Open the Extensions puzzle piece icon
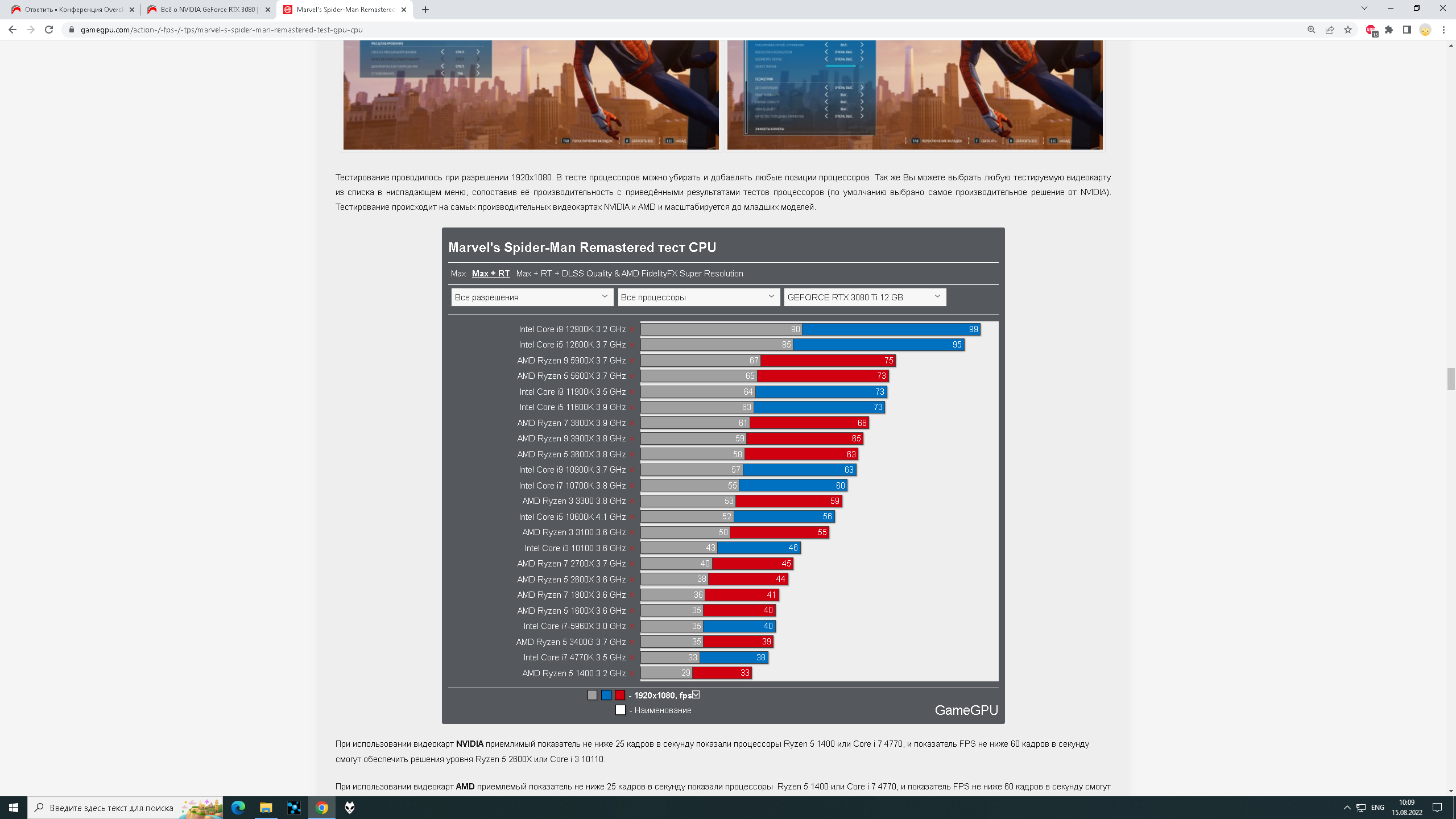This screenshot has height=819, width=1456. click(1389, 30)
